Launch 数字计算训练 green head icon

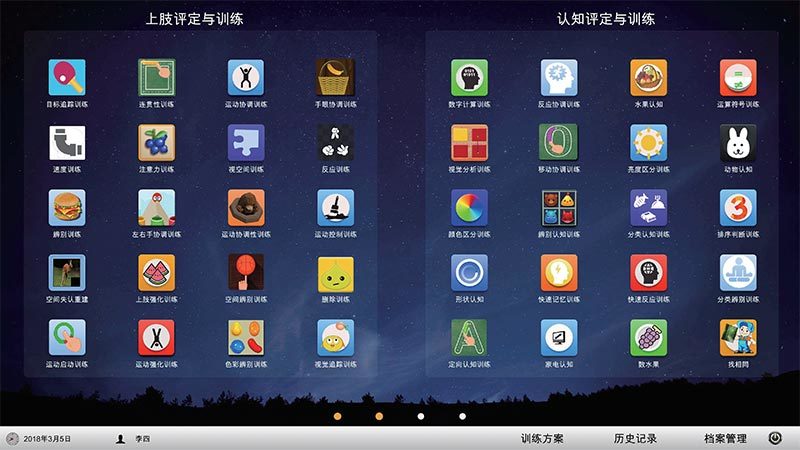pyautogui.click(x=469, y=77)
